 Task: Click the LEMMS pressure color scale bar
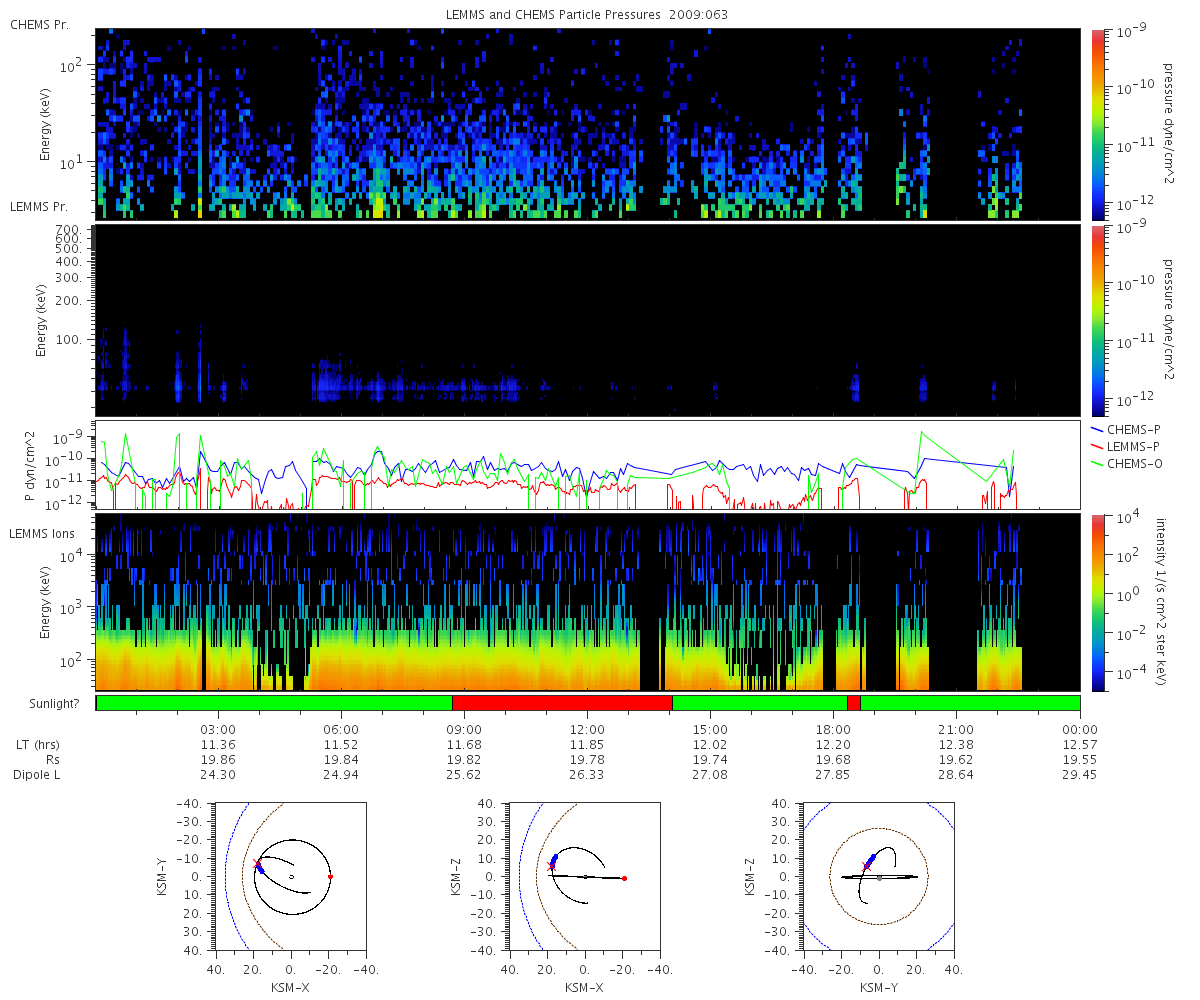point(1097,320)
